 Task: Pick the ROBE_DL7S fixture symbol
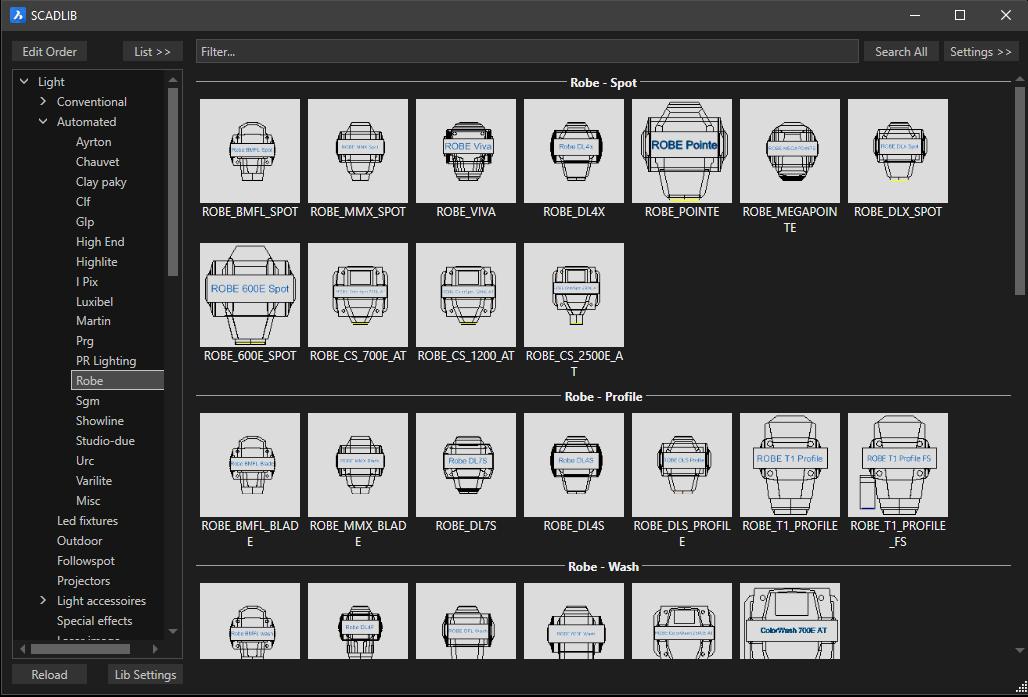(466, 463)
